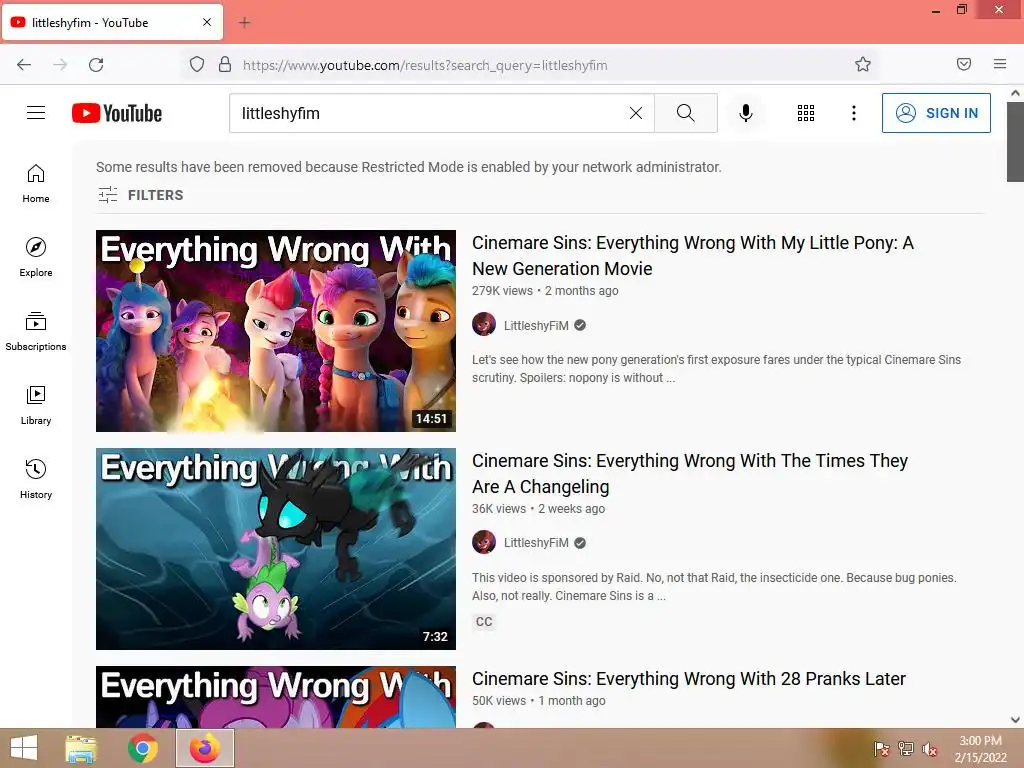Image resolution: width=1024 pixels, height=768 pixels.
Task: Expand the FILTERS options
Action: (x=140, y=195)
